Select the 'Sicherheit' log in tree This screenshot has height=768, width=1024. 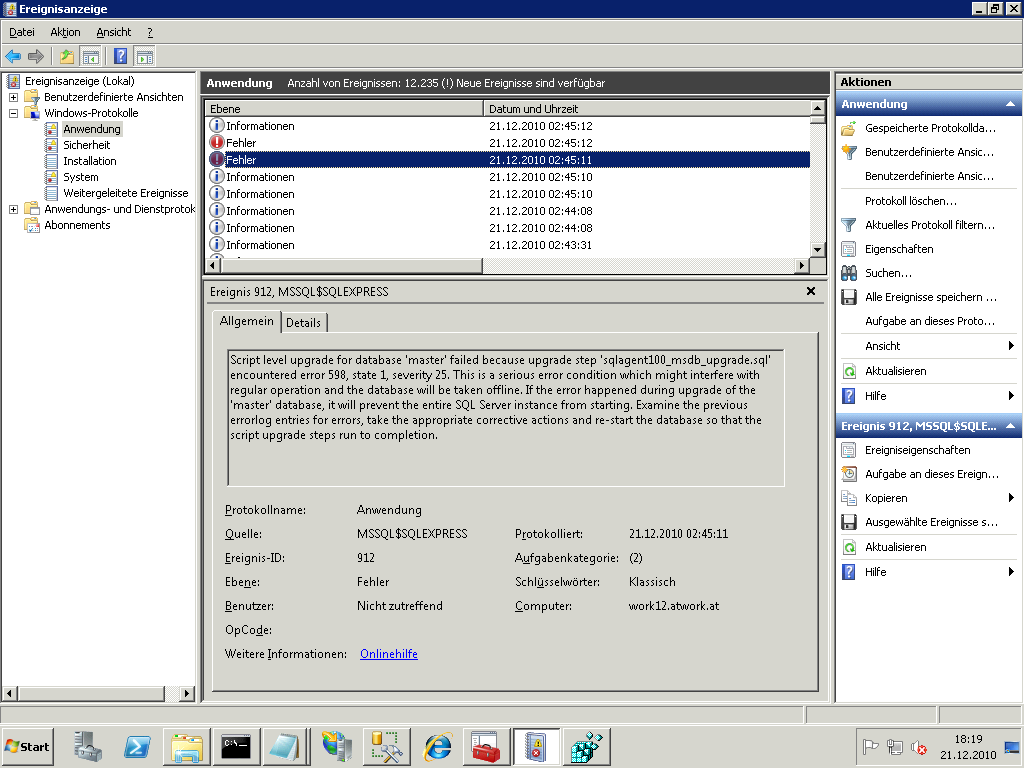[x=86, y=145]
